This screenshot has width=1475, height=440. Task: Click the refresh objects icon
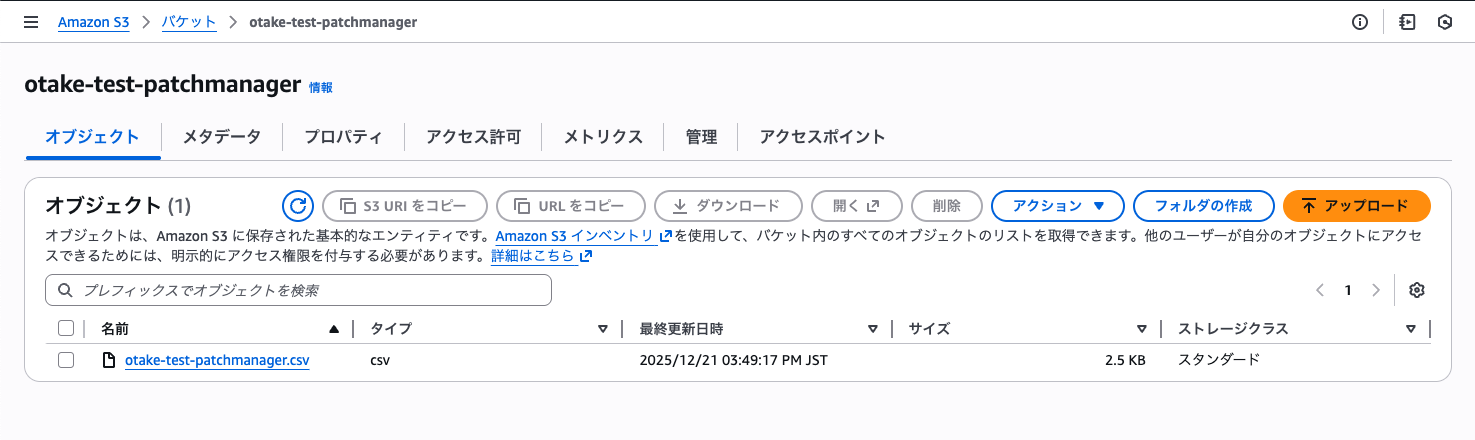click(x=297, y=206)
